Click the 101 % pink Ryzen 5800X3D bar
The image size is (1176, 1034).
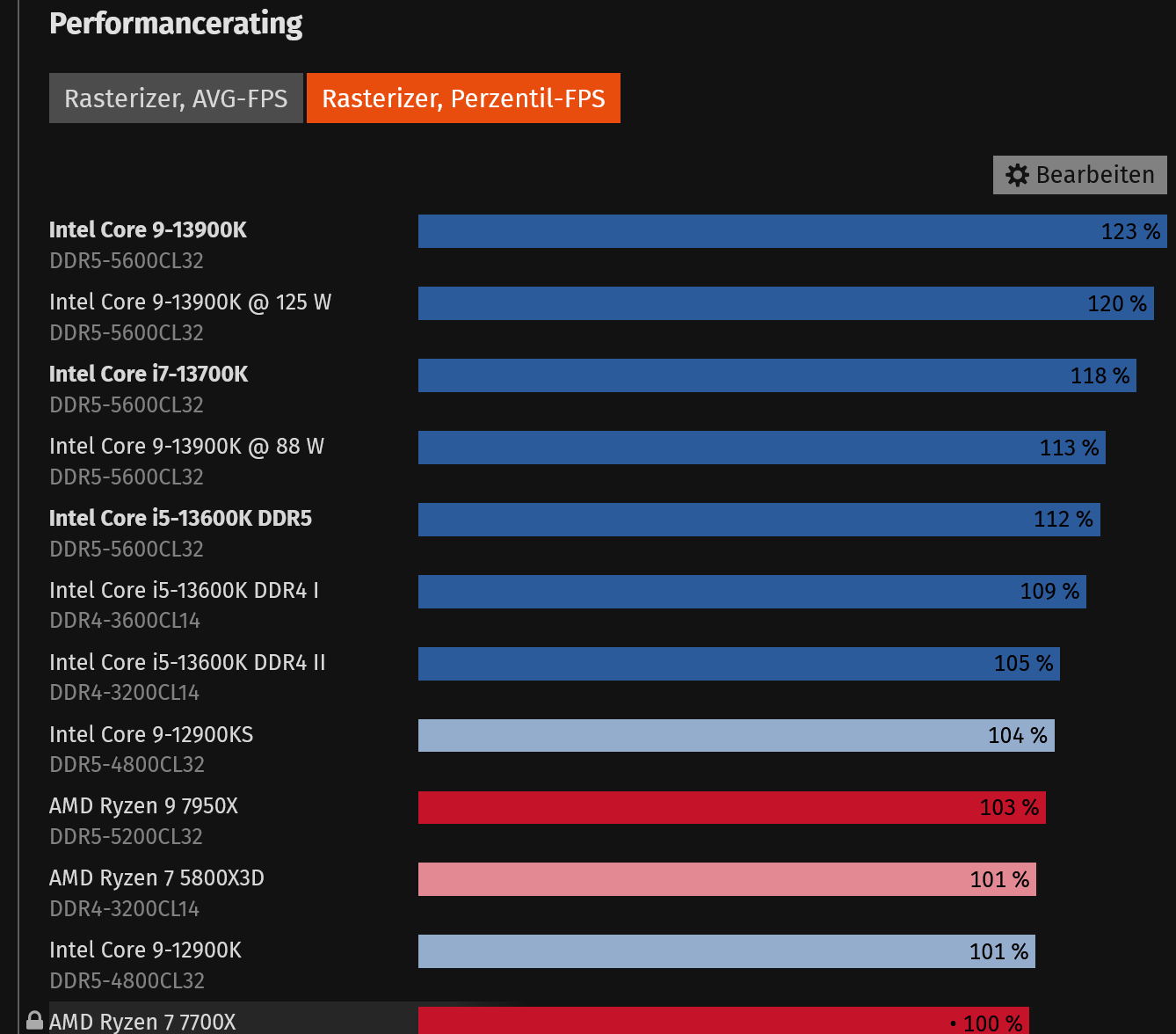coord(727,879)
